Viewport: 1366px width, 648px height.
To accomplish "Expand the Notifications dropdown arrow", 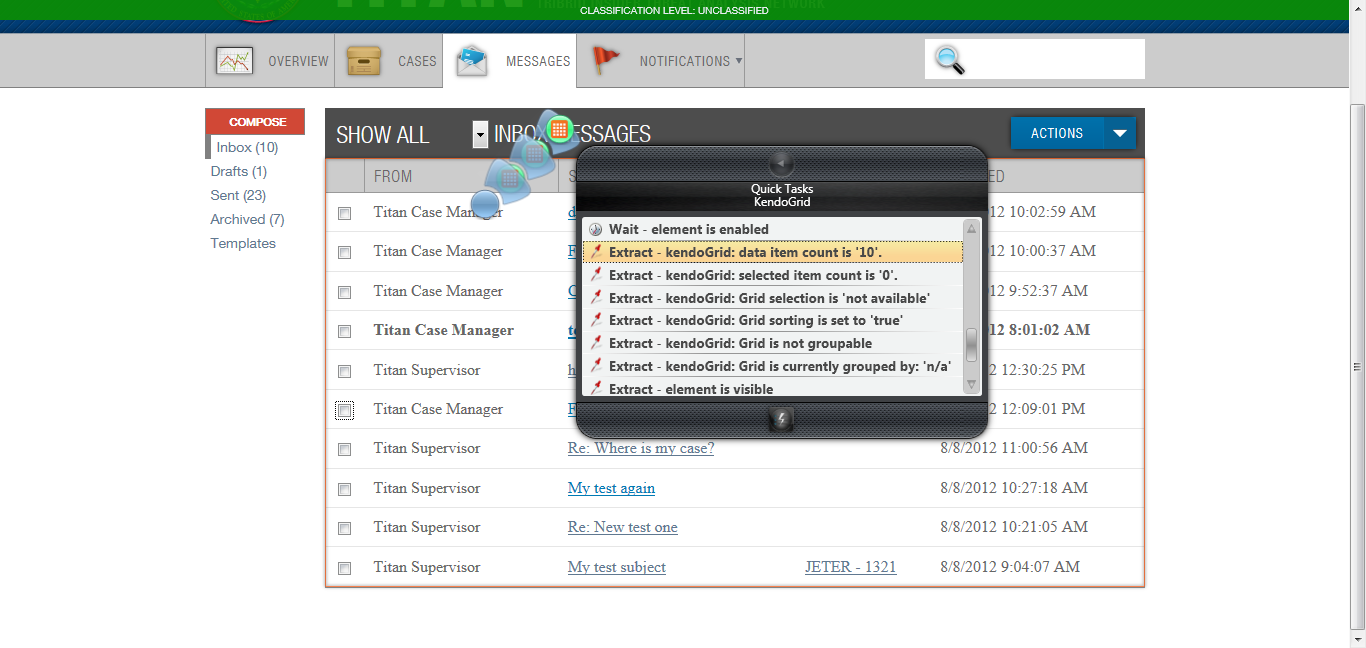I will point(739,61).
